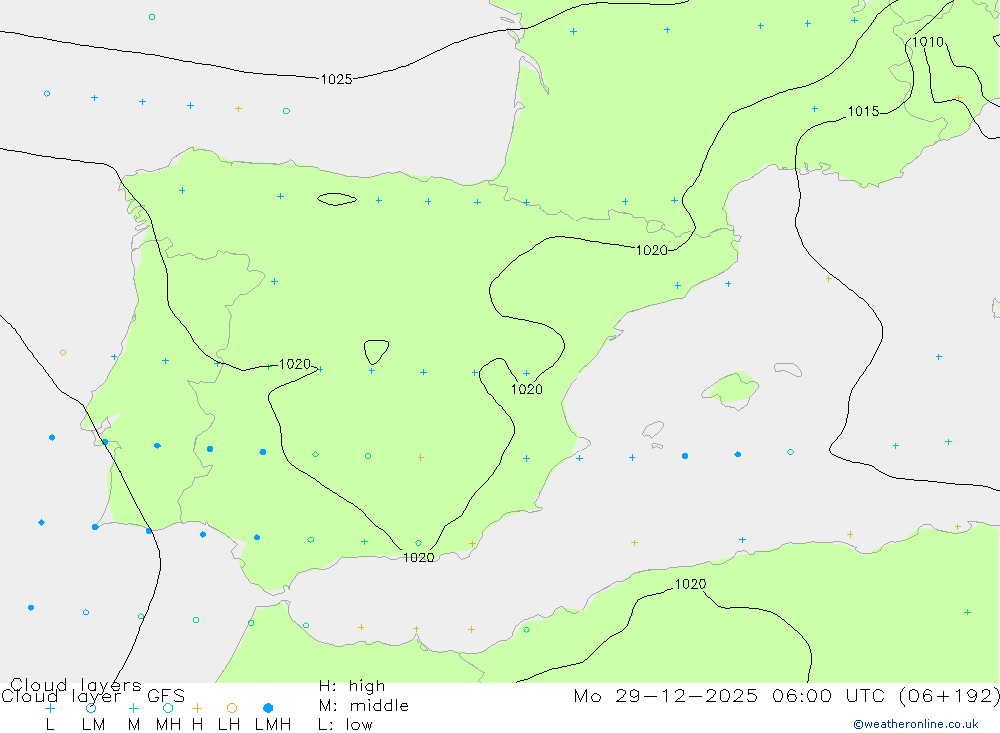Click the 'H: high' legend text
The height and width of the screenshot is (733, 1000).
point(352,686)
